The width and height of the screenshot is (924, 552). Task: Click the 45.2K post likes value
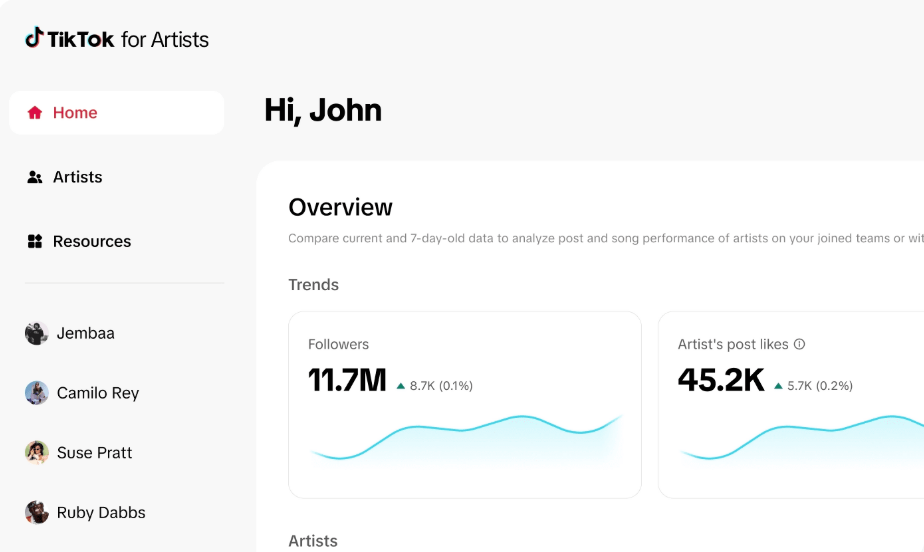pyautogui.click(x=721, y=380)
